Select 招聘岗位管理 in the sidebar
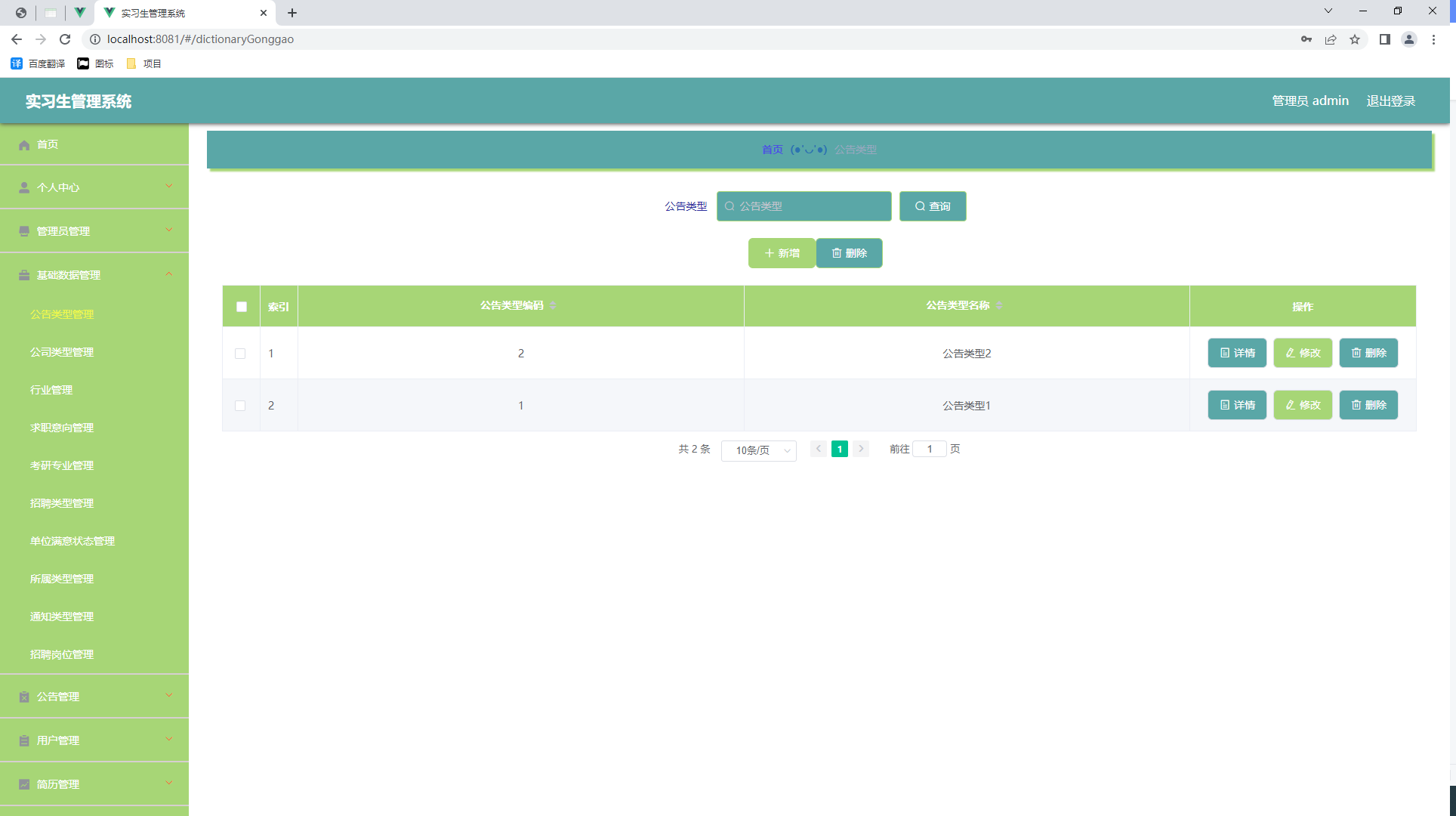The image size is (1456, 816). tap(62, 654)
